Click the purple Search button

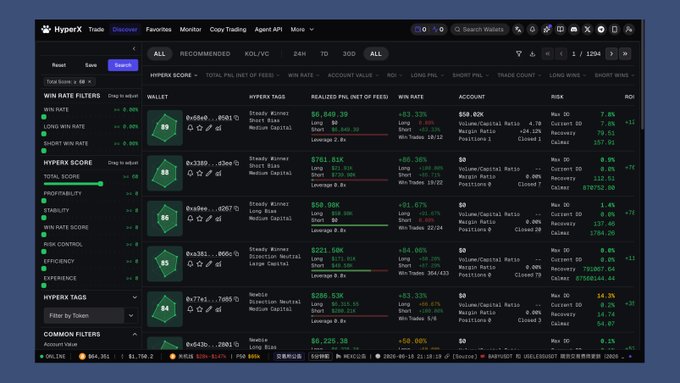[x=123, y=65]
